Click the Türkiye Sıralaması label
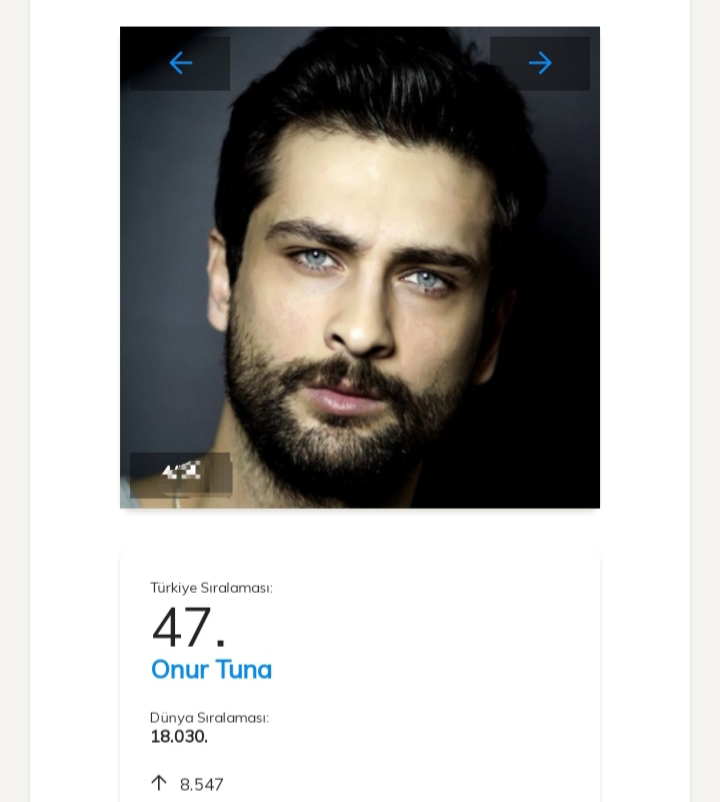 point(211,588)
